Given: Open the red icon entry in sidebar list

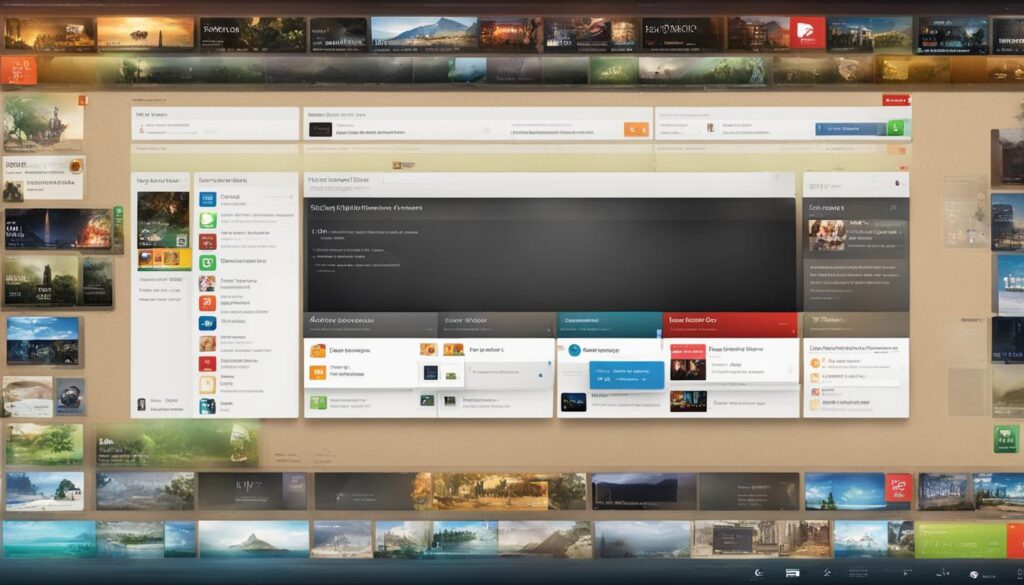Looking at the screenshot, I should coord(208,242).
